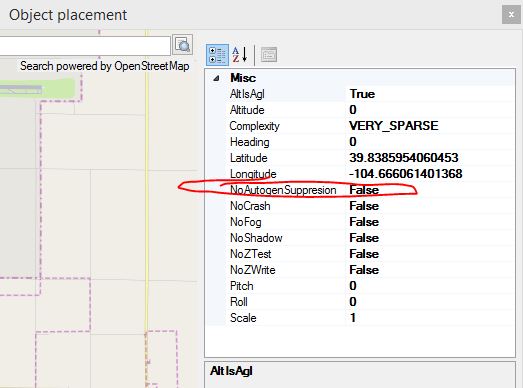Screen dimensions: 523x388
Task: Select the Scale property label
Action: (243, 318)
